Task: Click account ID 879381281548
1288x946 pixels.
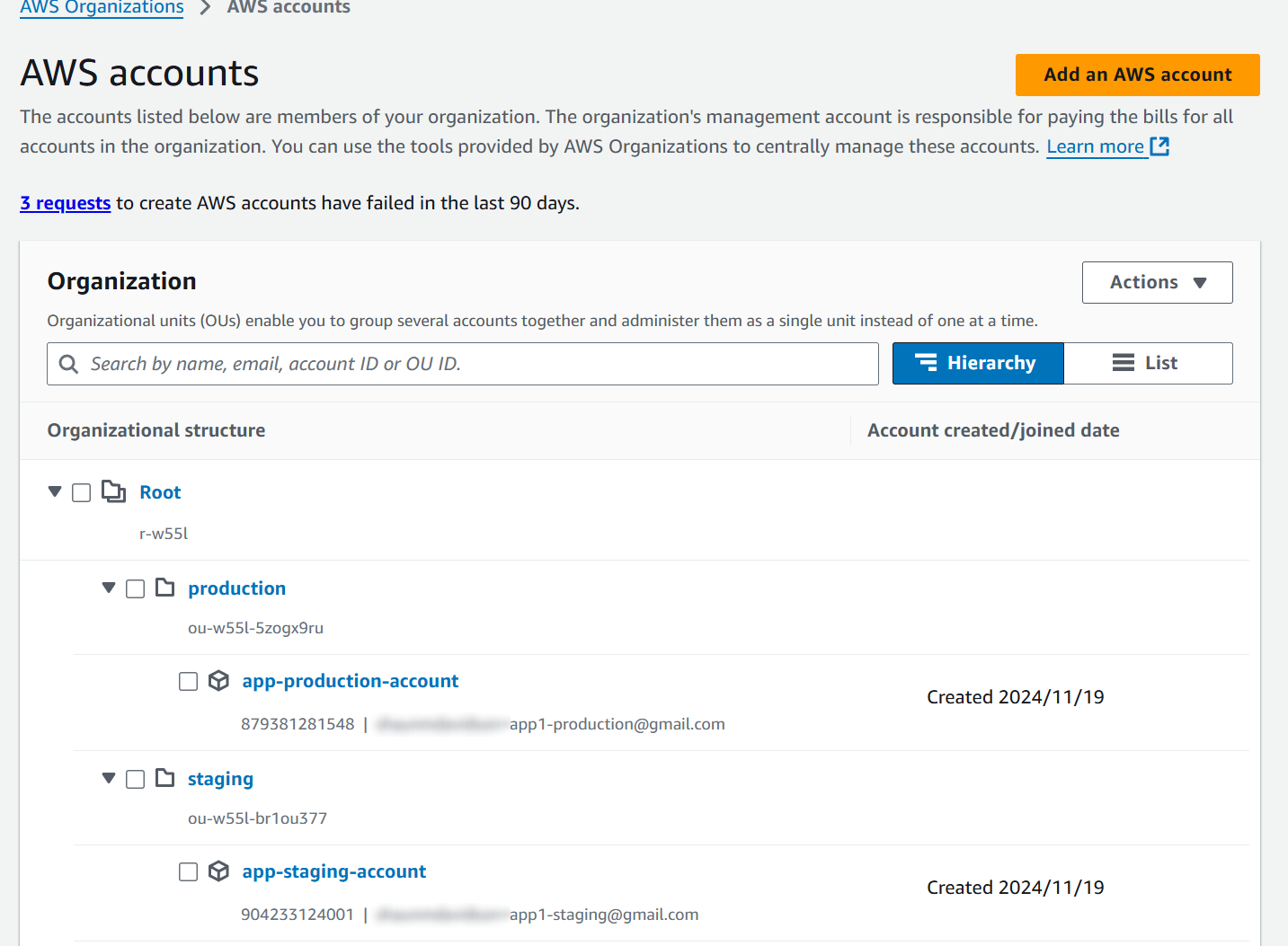Action: coord(298,724)
